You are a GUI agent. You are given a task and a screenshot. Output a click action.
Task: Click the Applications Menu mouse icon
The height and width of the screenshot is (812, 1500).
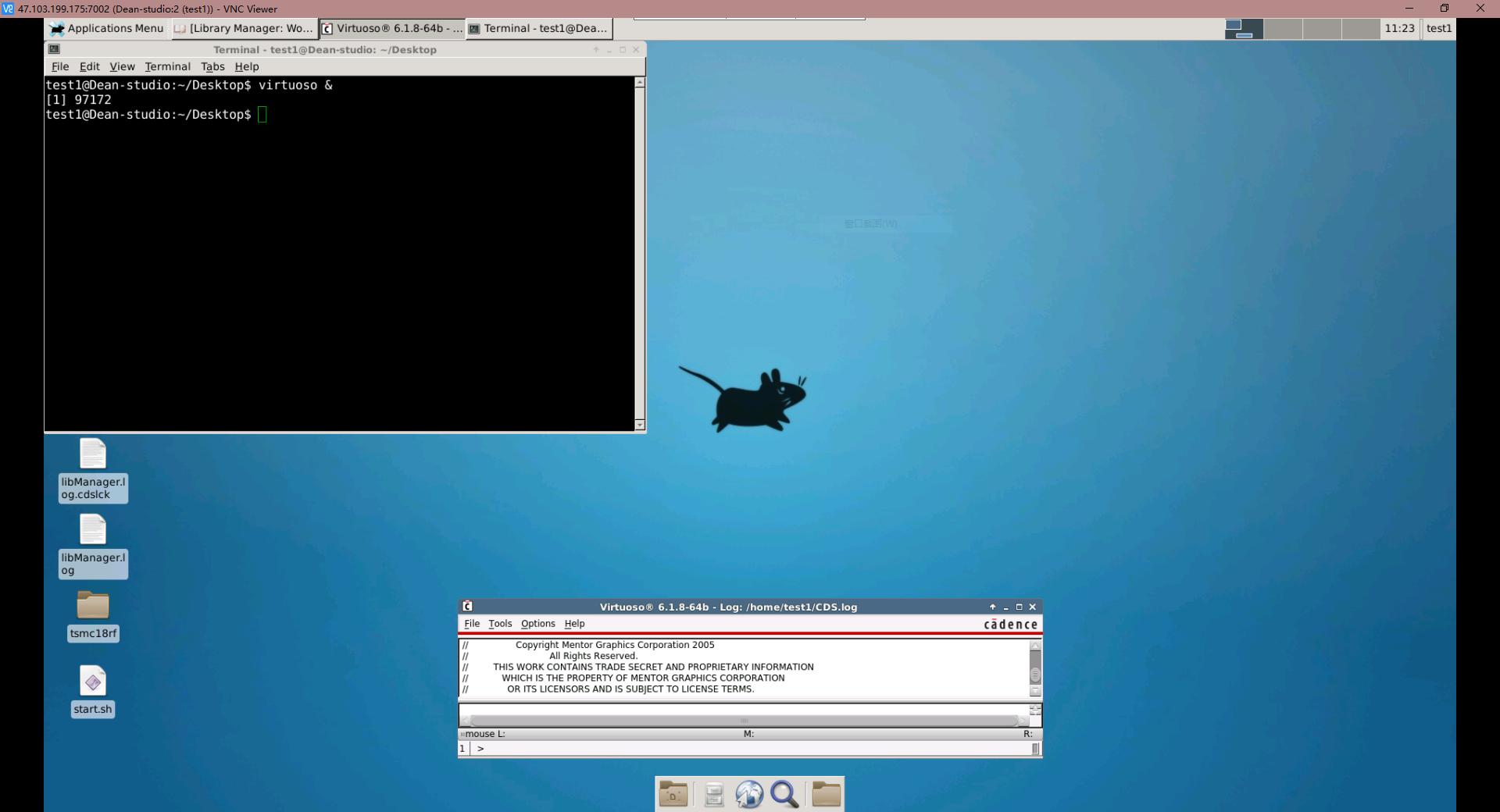pyautogui.click(x=57, y=29)
